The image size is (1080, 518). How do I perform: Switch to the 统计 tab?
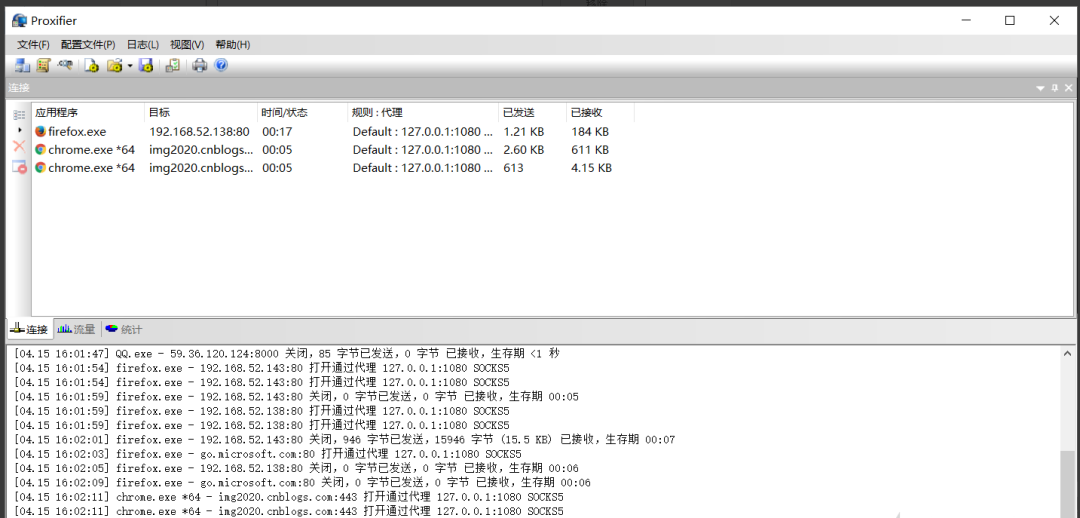(x=124, y=329)
